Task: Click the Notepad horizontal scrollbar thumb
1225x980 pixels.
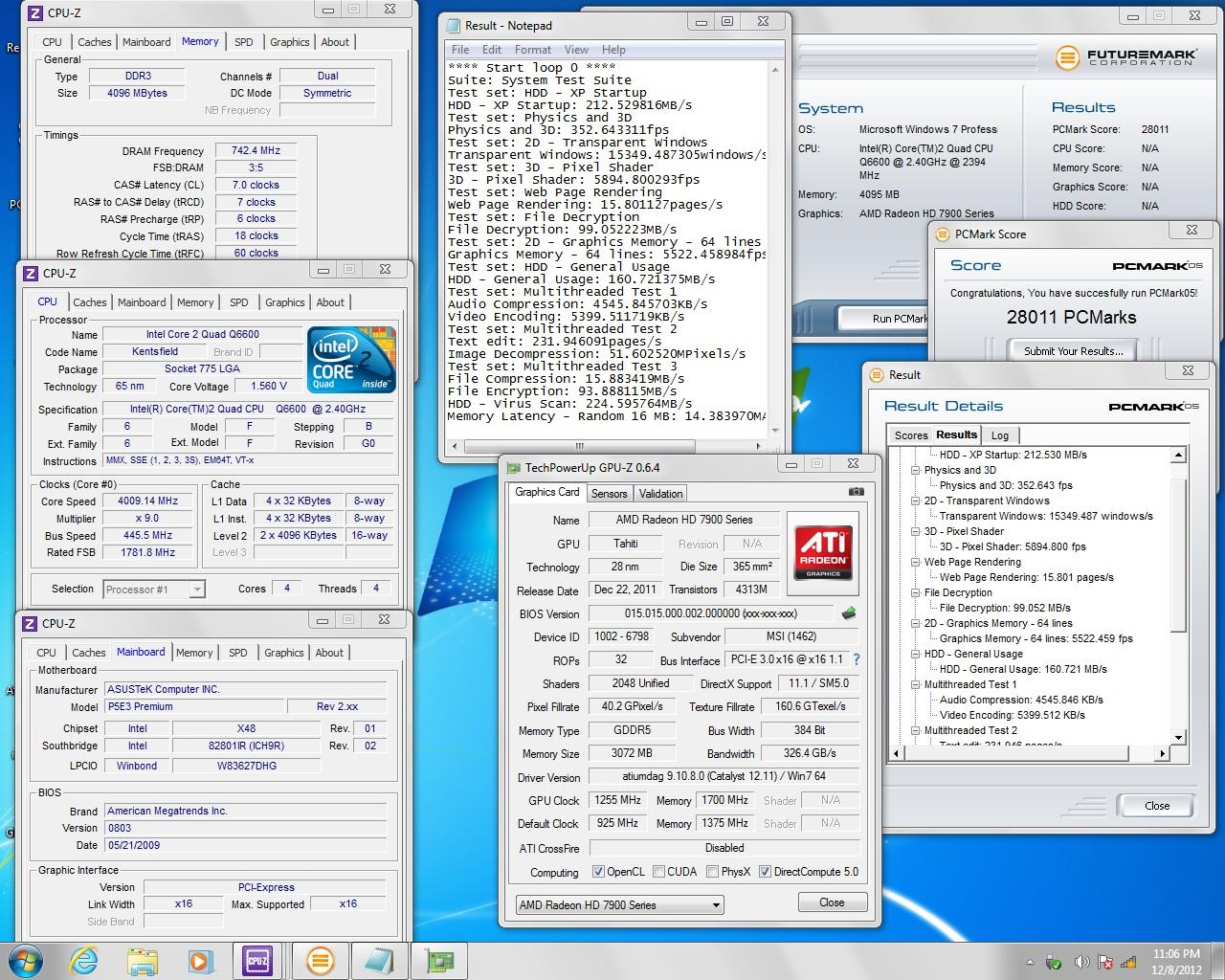Action: pyautogui.click(x=579, y=446)
